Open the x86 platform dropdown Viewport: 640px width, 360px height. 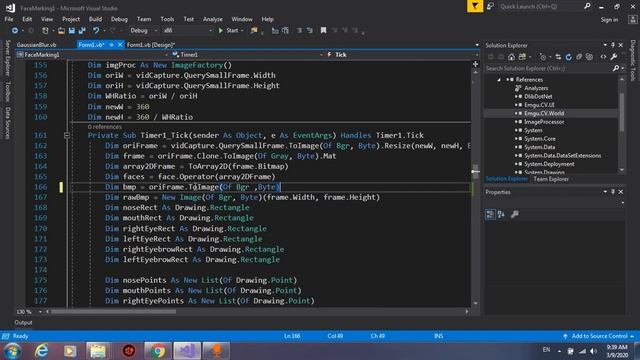211,31
